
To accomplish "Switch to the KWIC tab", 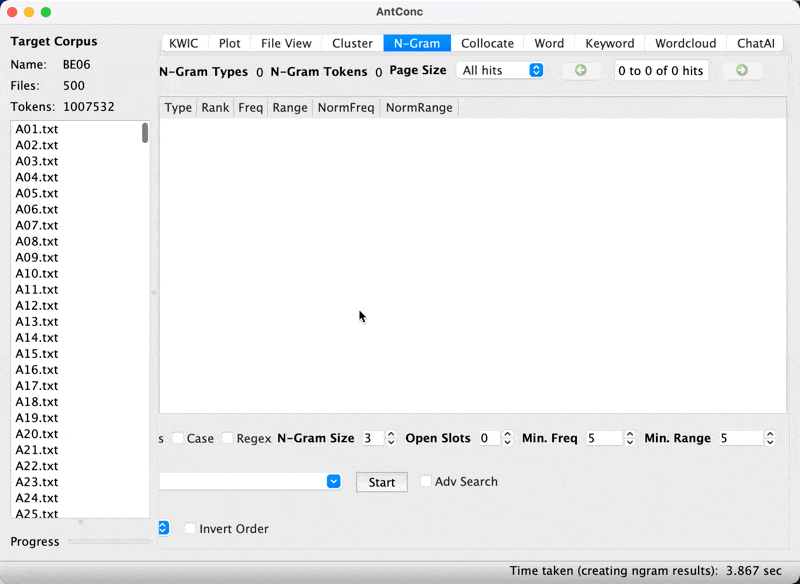I will click(x=184, y=43).
